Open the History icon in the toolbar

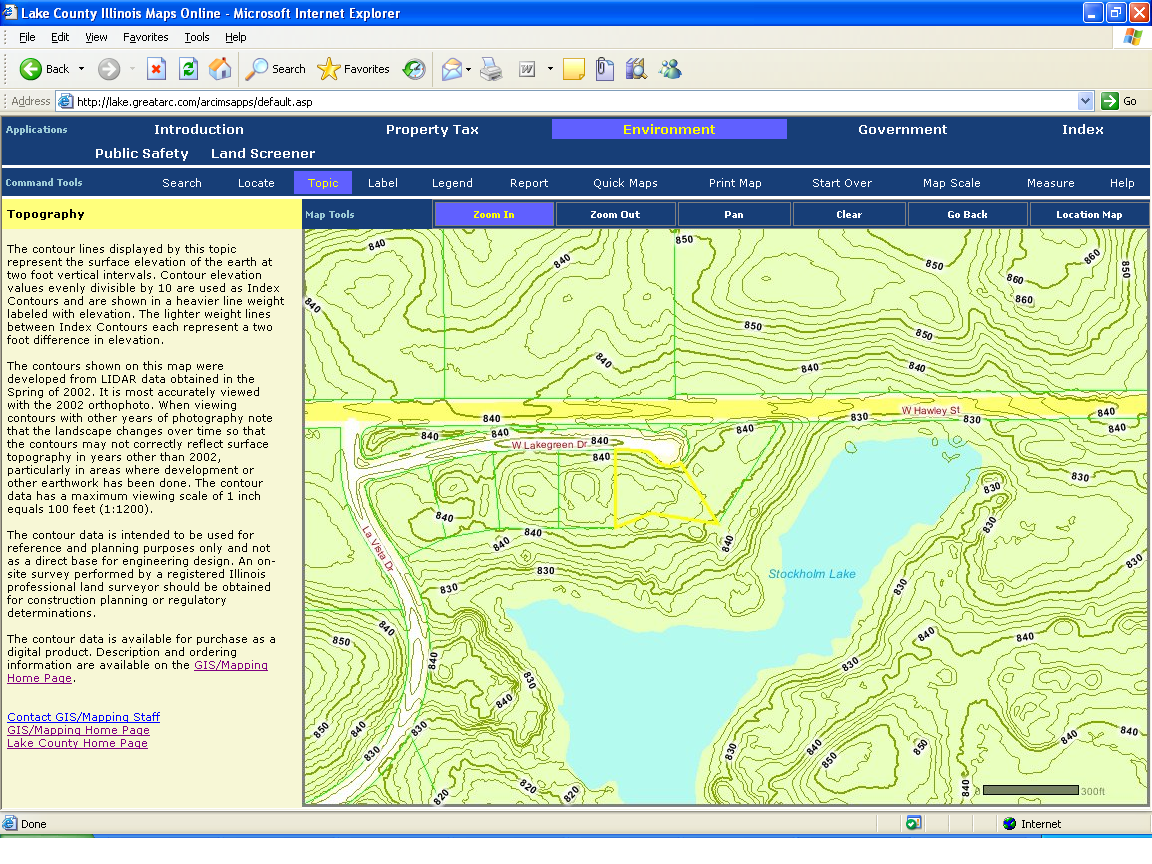(414, 69)
